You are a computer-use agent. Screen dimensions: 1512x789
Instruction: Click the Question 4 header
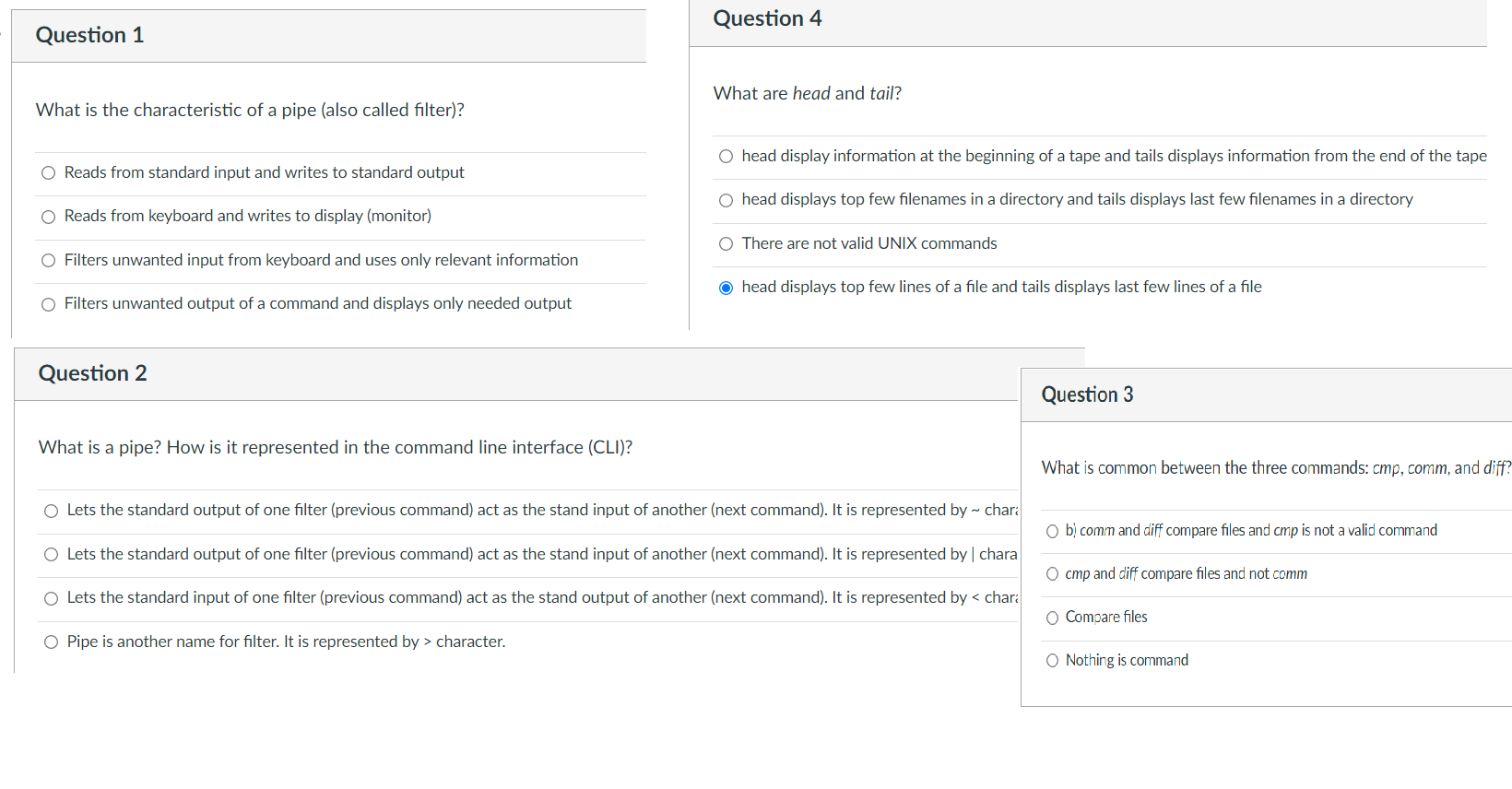(x=767, y=18)
